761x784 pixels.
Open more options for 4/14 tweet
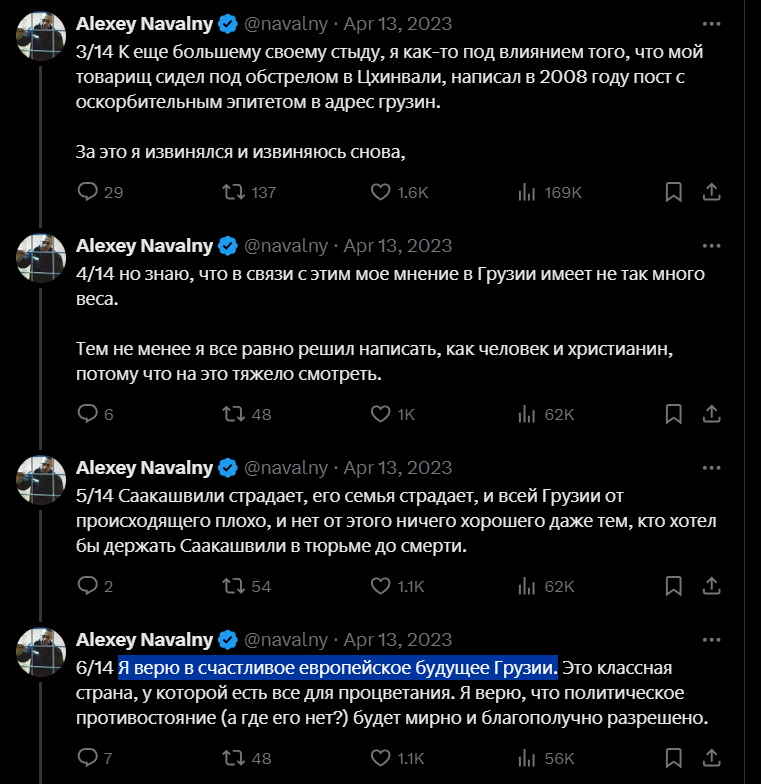coord(711,245)
